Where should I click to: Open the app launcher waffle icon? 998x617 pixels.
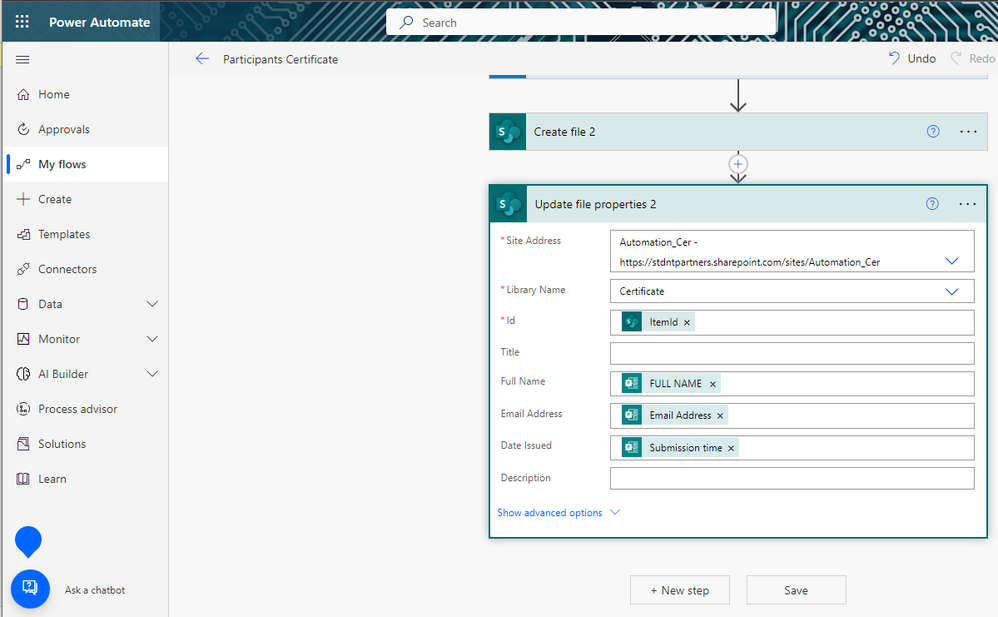coord(22,22)
